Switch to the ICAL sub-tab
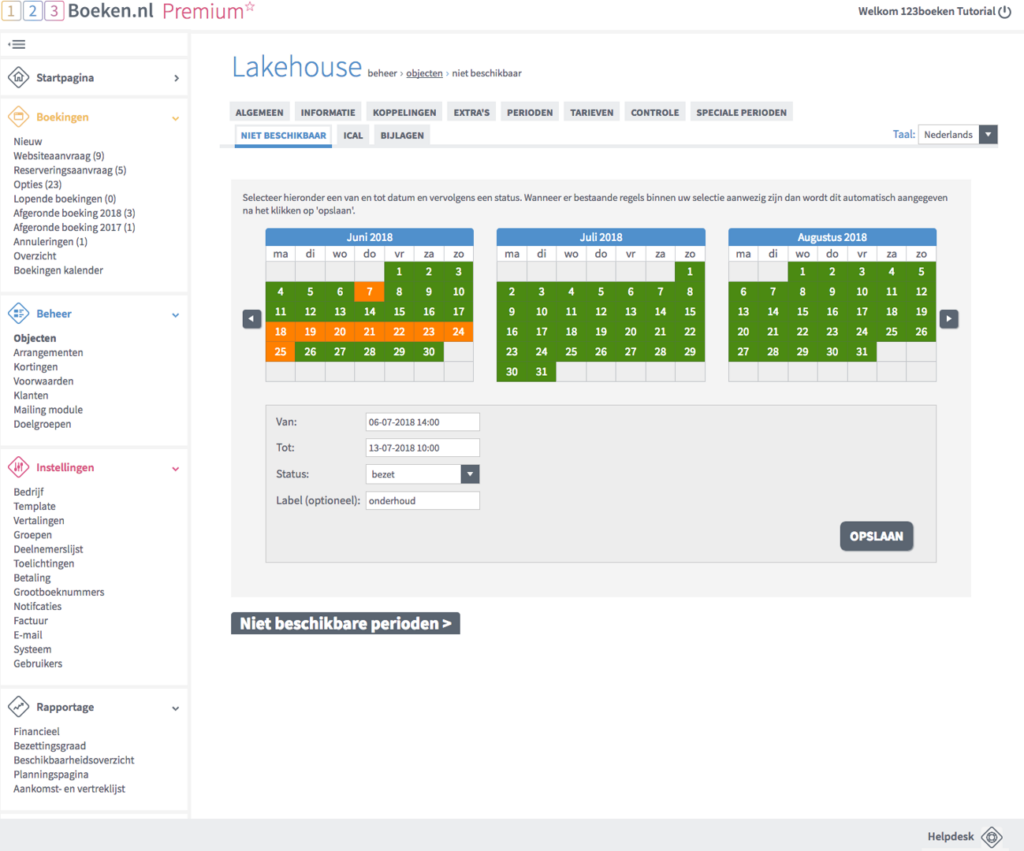This screenshot has width=1024, height=851. point(353,136)
